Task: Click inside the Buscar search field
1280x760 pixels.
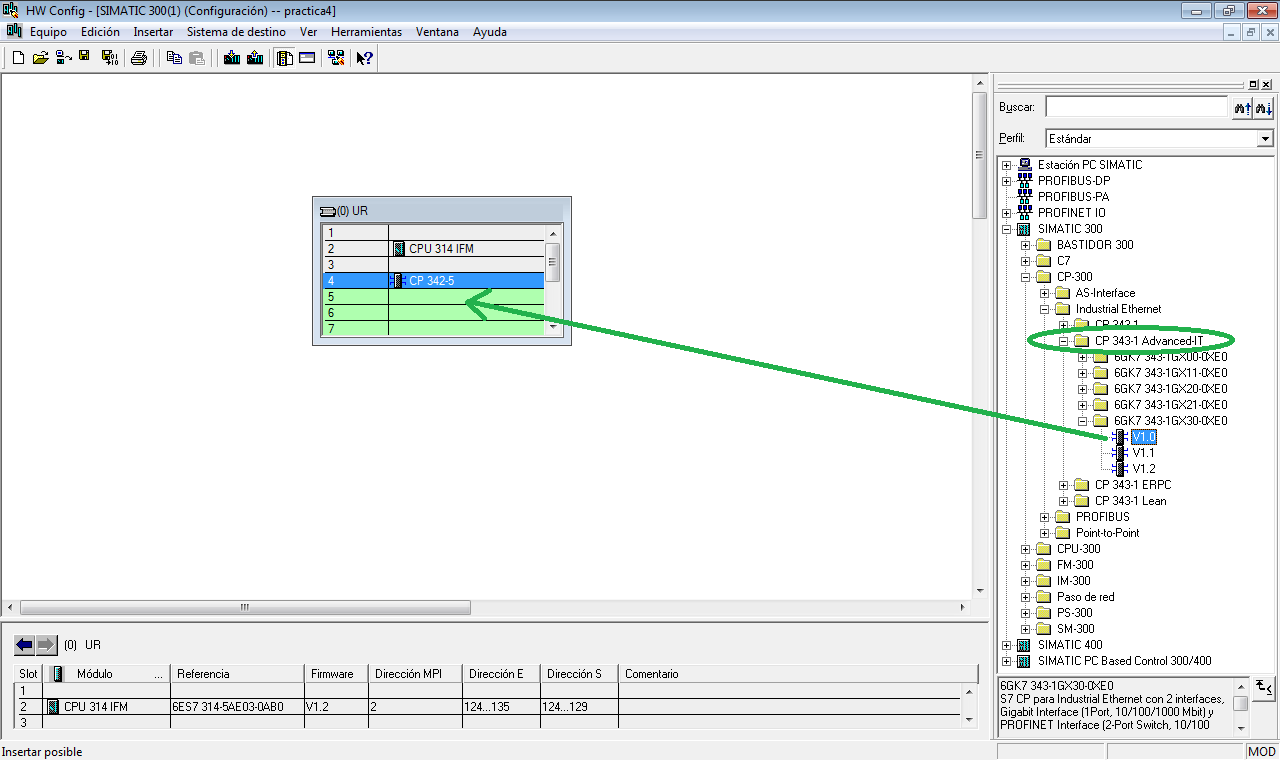Action: click(1136, 107)
